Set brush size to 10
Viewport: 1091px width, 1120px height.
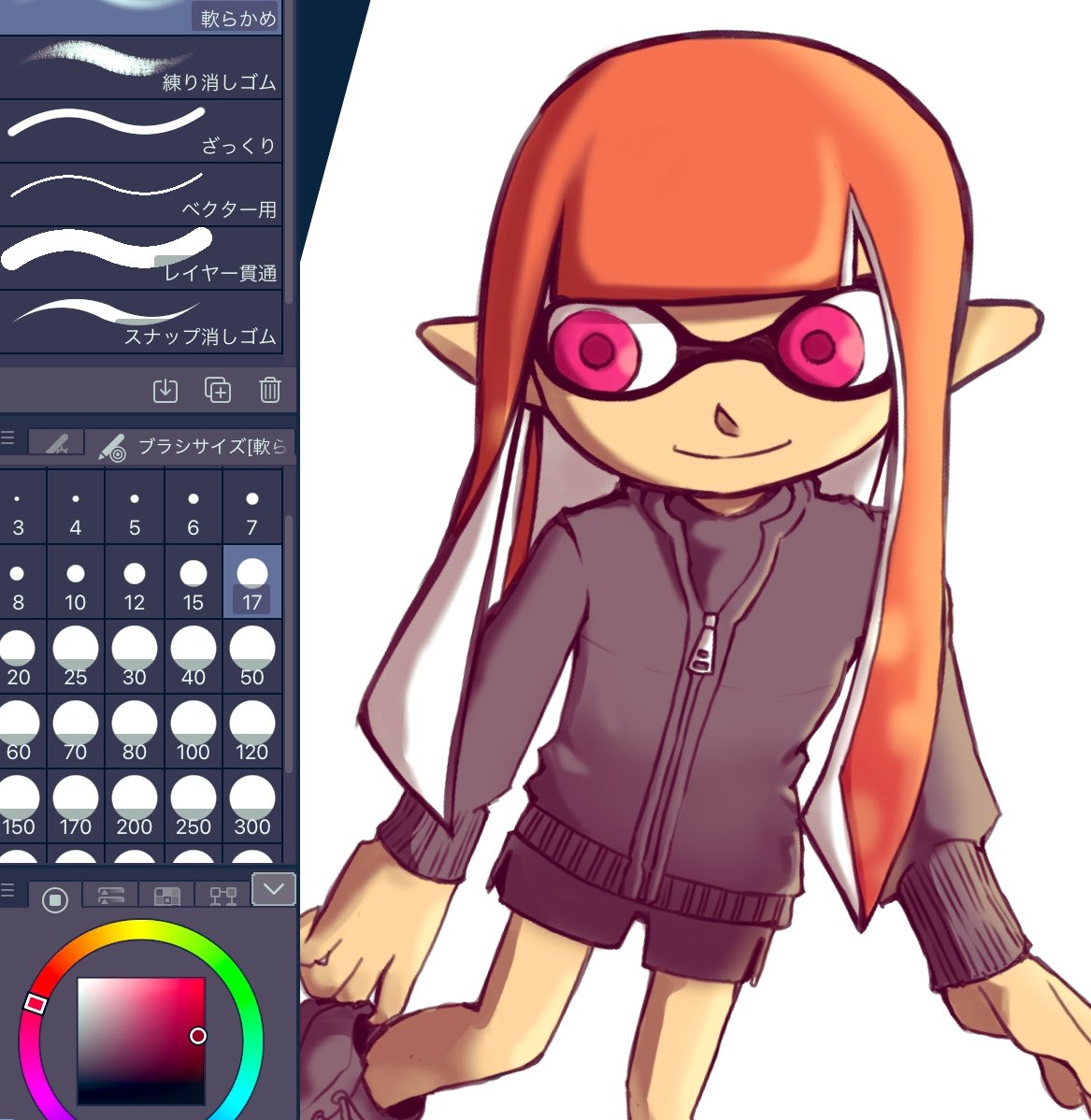76,582
